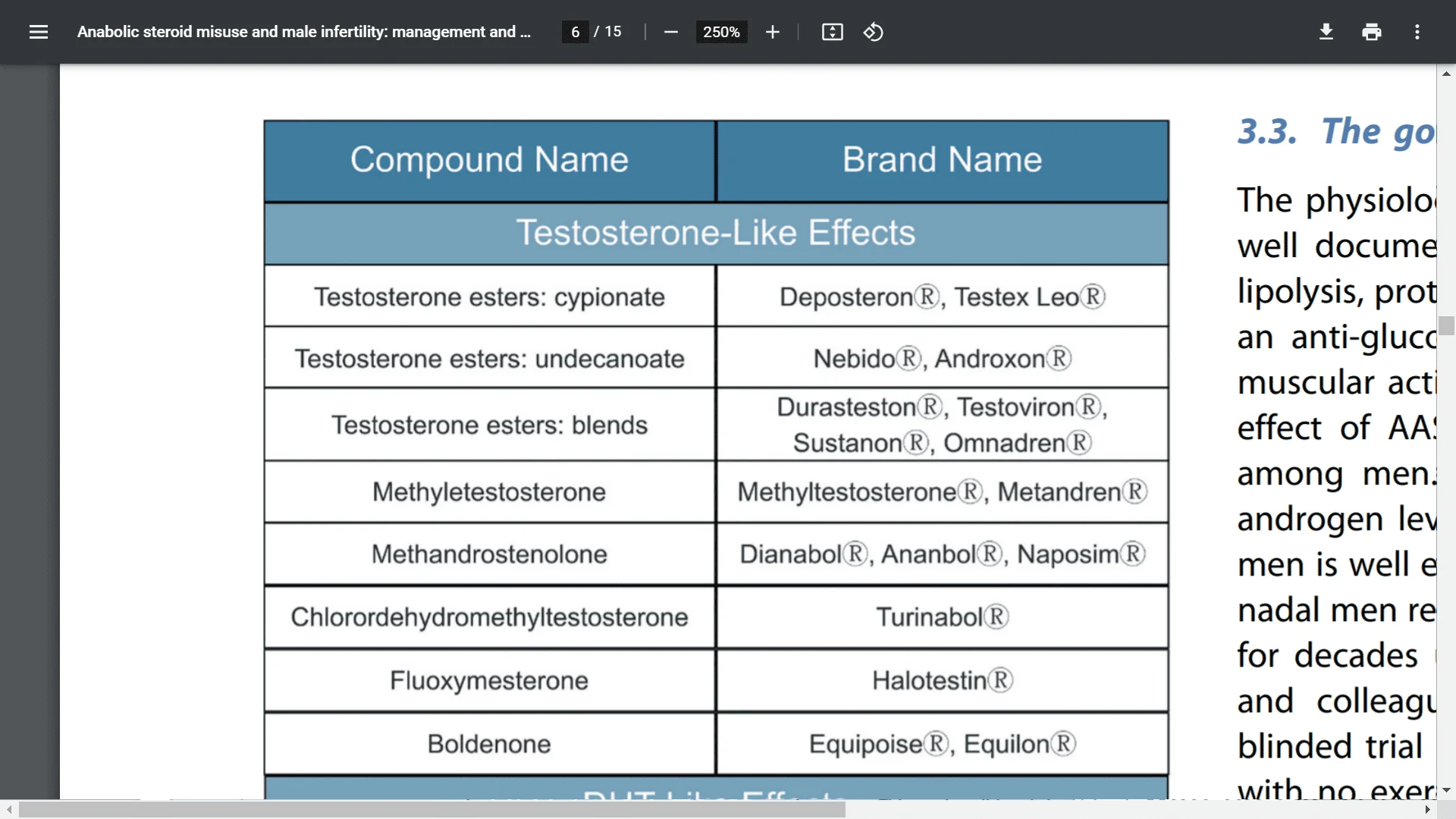Click 'Boldenone' cell

click(489, 744)
